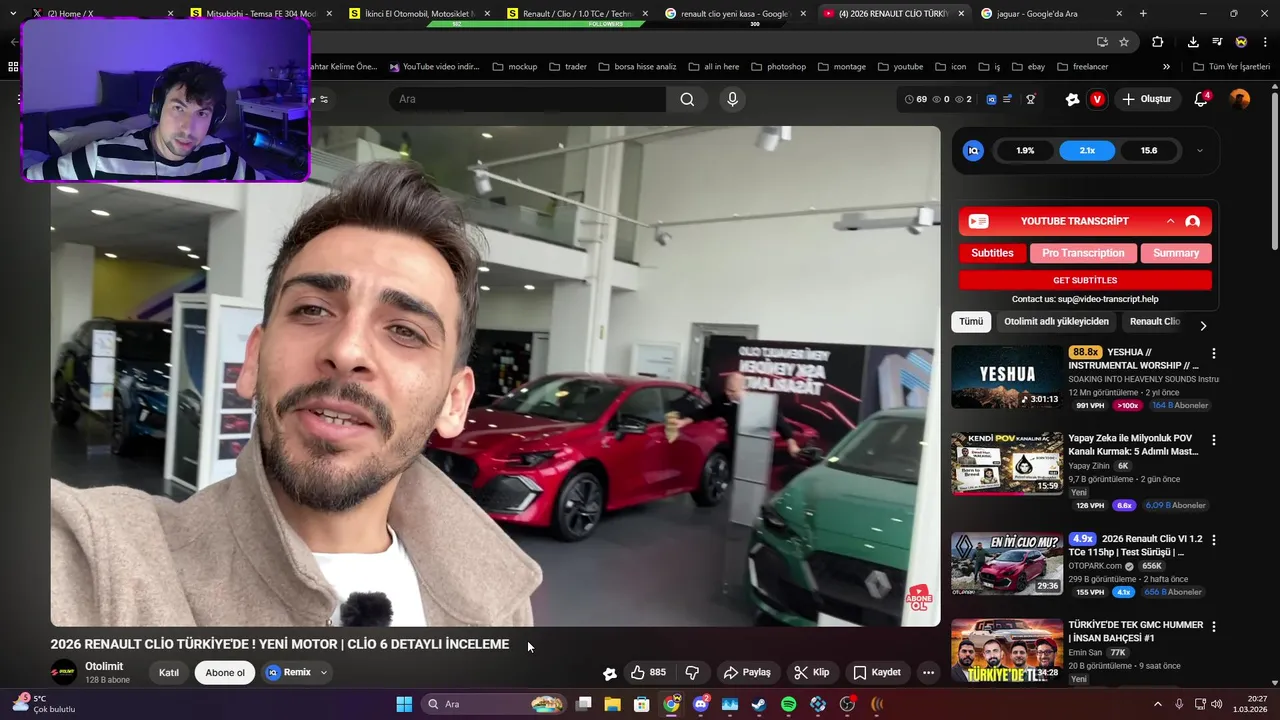The height and width of the screenshot is (720, 1280).
Task: Click the IQ logo in the stats panel
Action: 973,151
